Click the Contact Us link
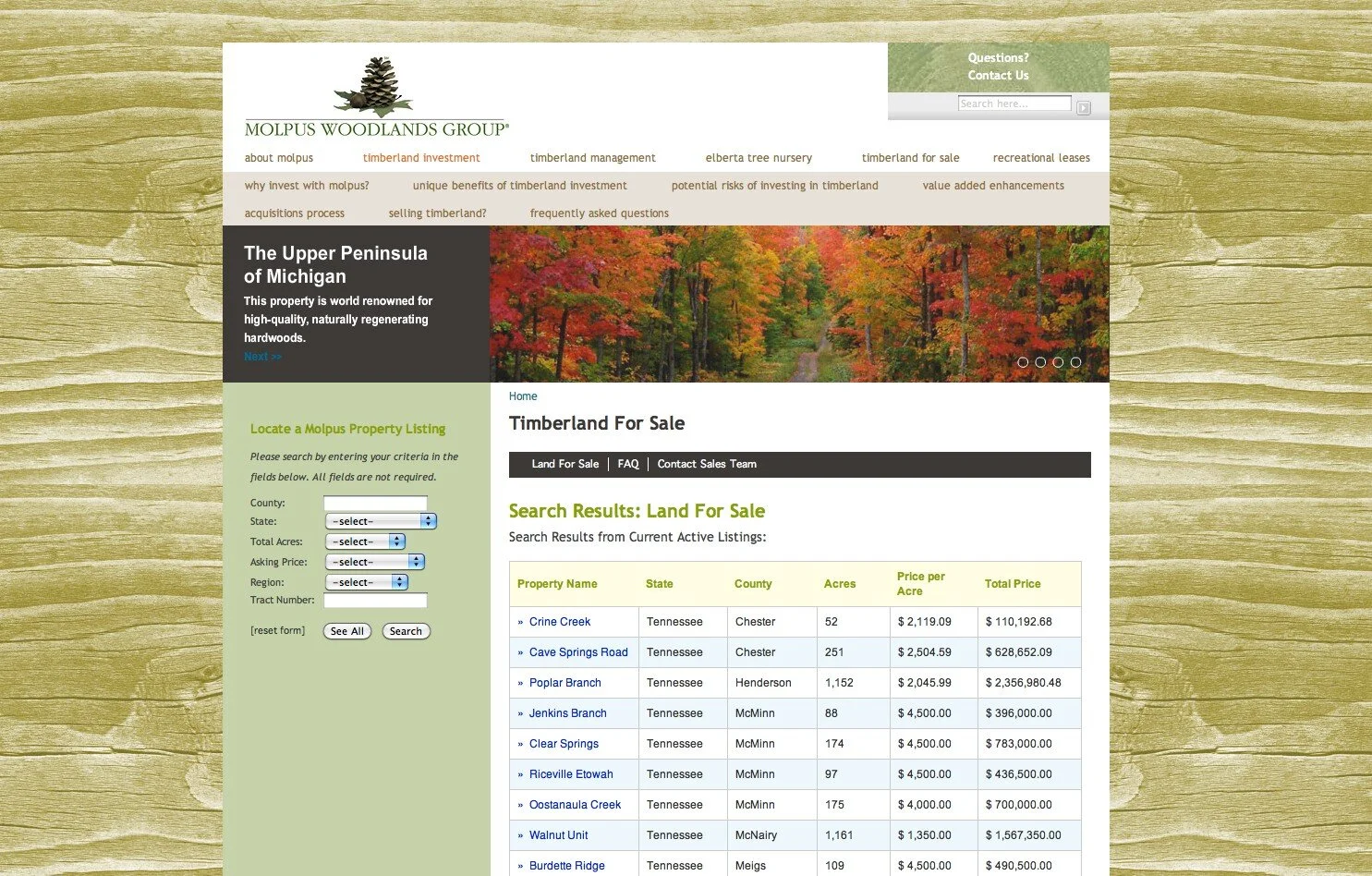1372x876 pixels. pyautogui.click(x=998, y=75)
